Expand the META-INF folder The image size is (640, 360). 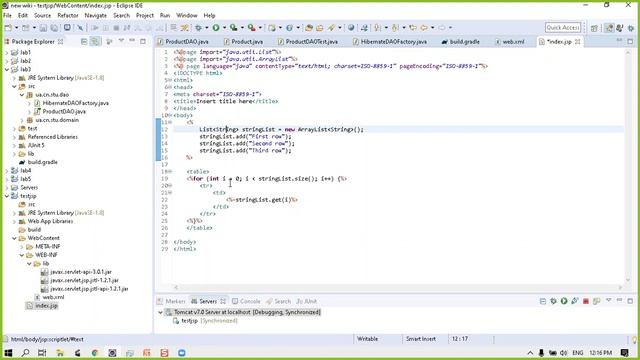pyautogui.click(x=22, y=247)
